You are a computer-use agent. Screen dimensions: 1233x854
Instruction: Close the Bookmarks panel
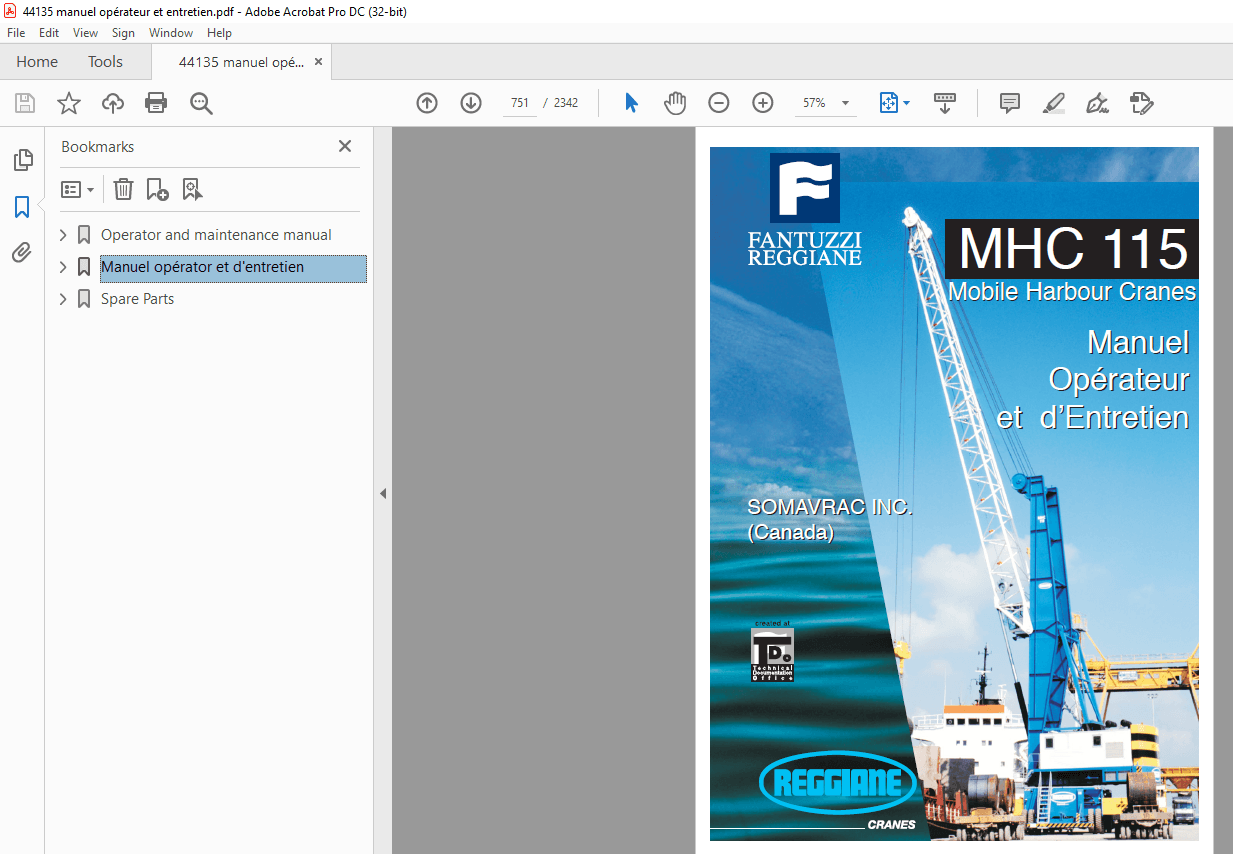pos(344,146)
